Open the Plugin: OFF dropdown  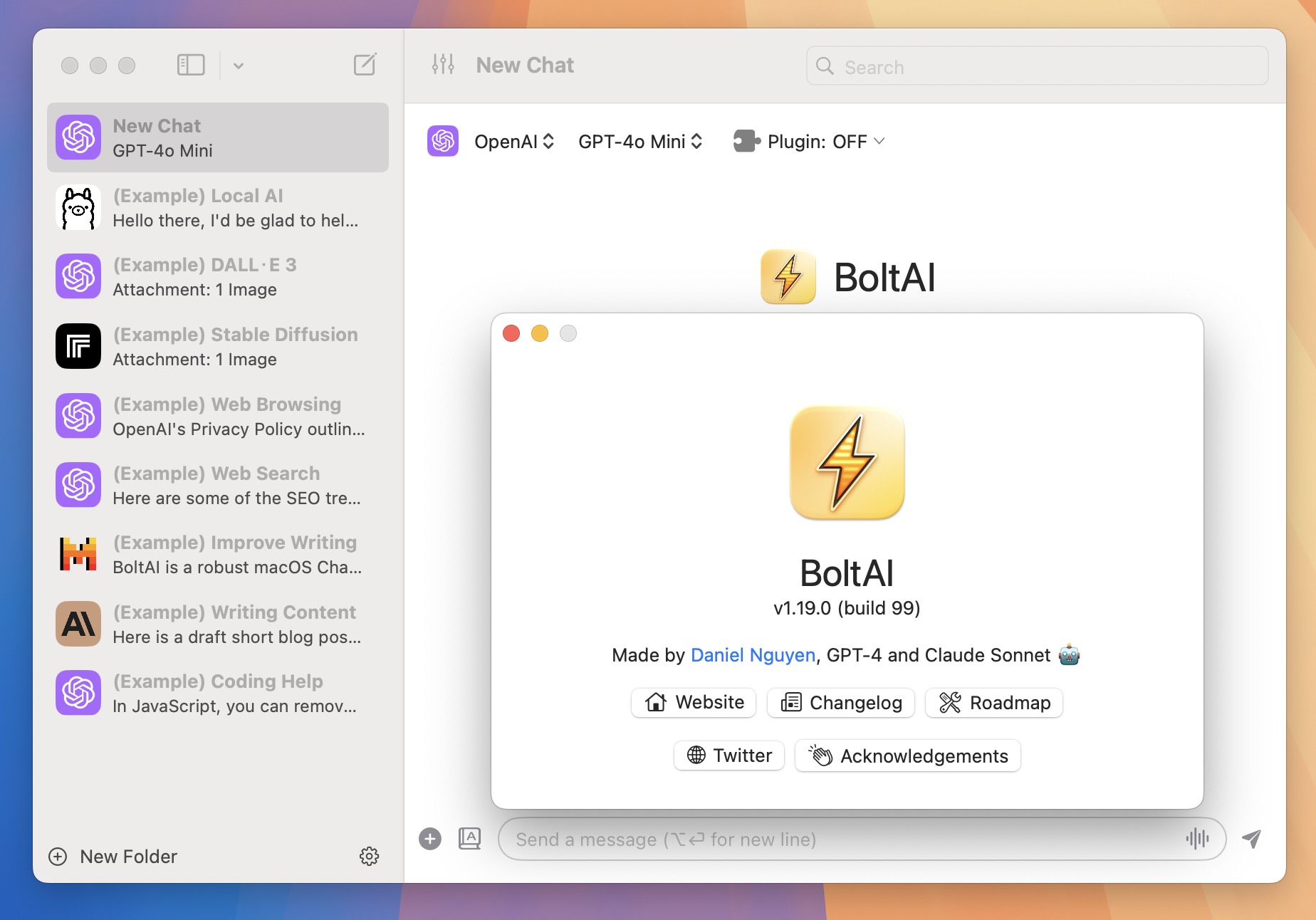coord(809,142)
